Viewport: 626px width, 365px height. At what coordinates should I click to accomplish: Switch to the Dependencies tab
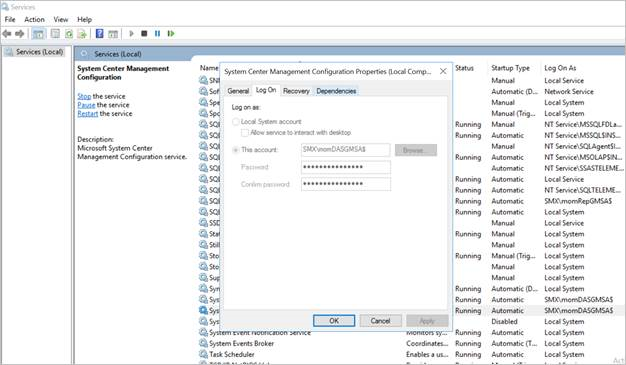336,91
